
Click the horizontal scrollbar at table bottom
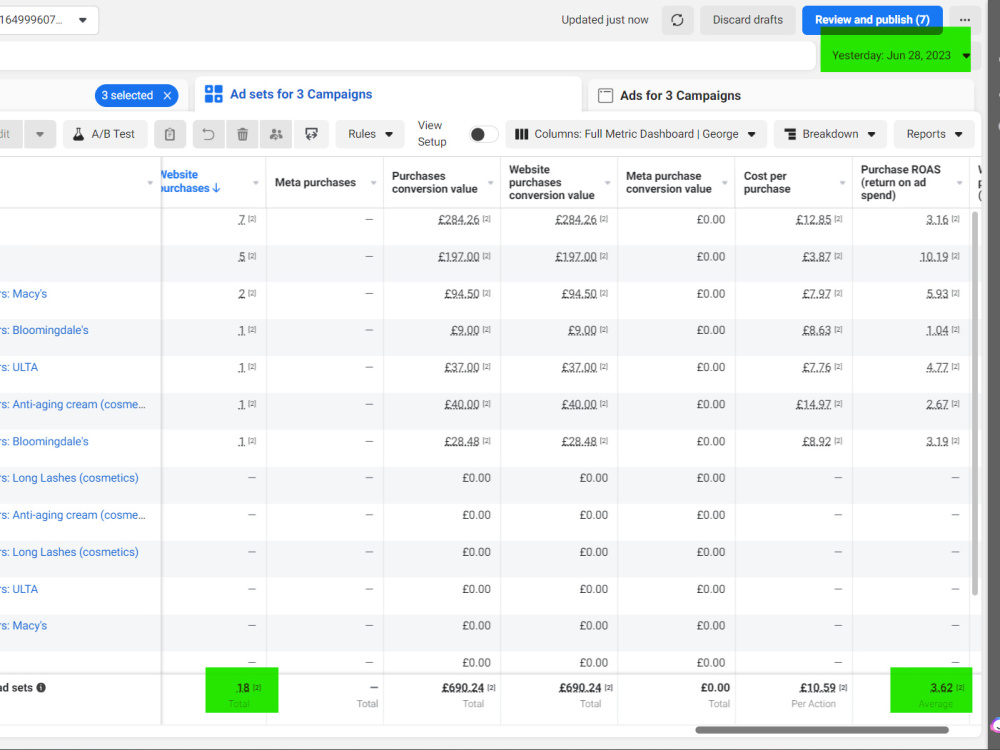[x=821, y=730]
